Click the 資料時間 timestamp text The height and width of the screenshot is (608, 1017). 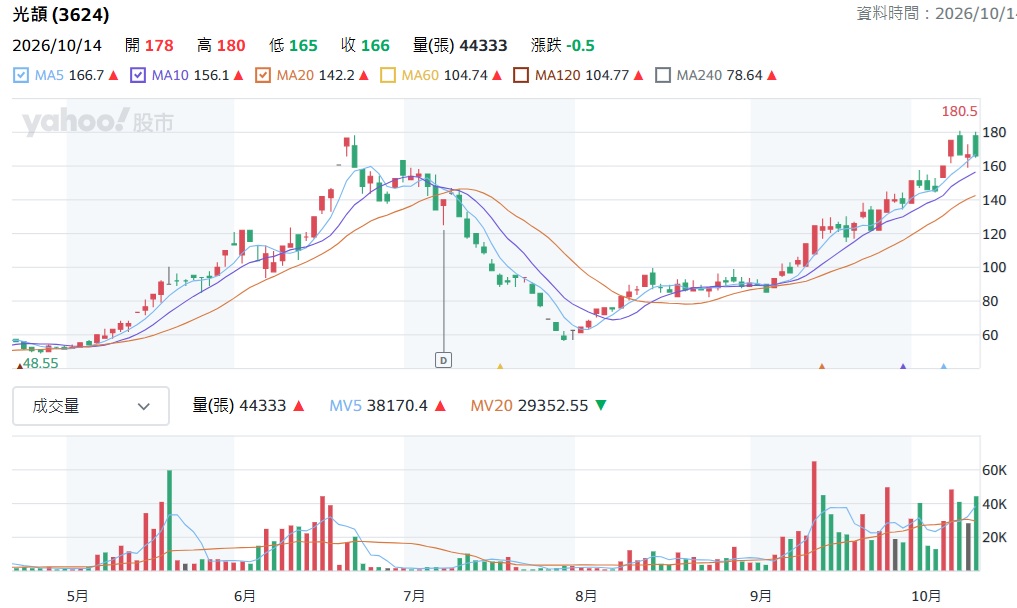pyautogui.click(x=937, y=13)
